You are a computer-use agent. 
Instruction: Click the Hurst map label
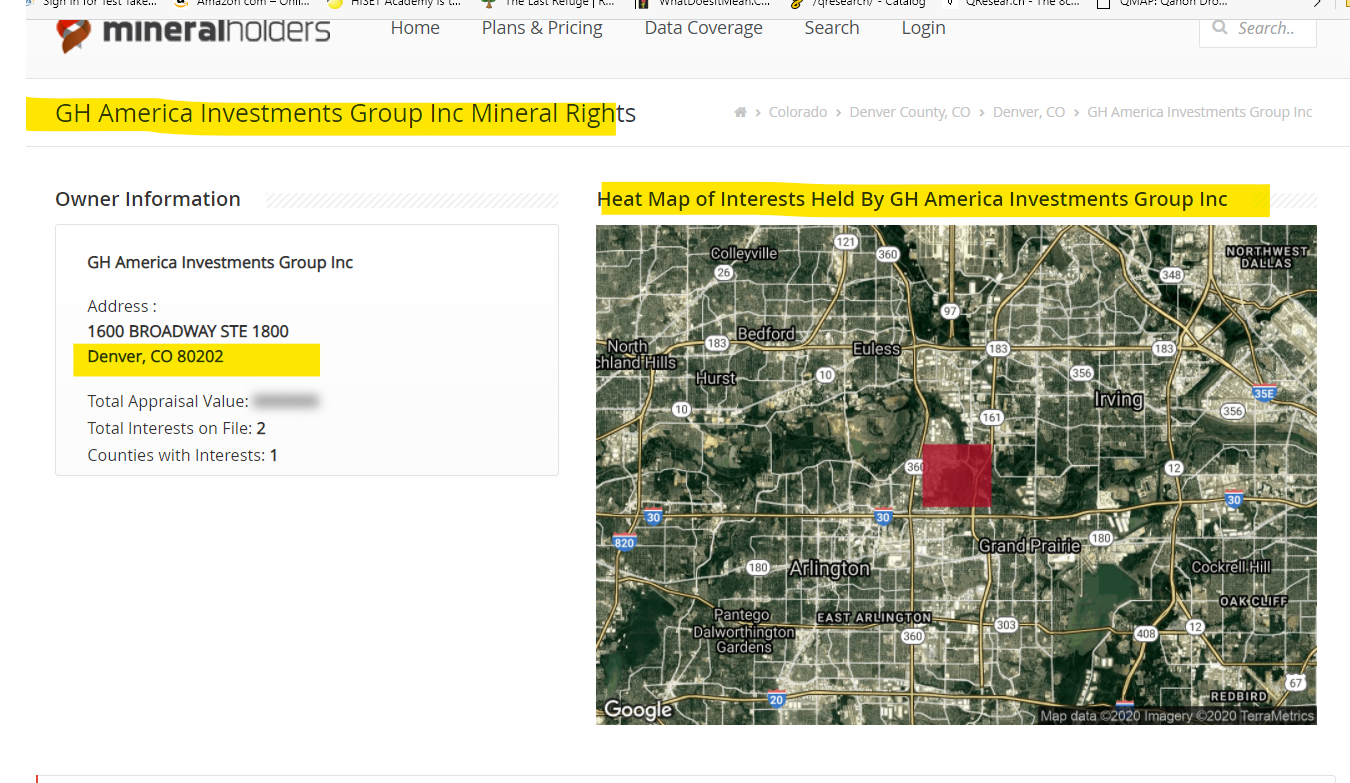pyautogui.click(x=716, y=379)
